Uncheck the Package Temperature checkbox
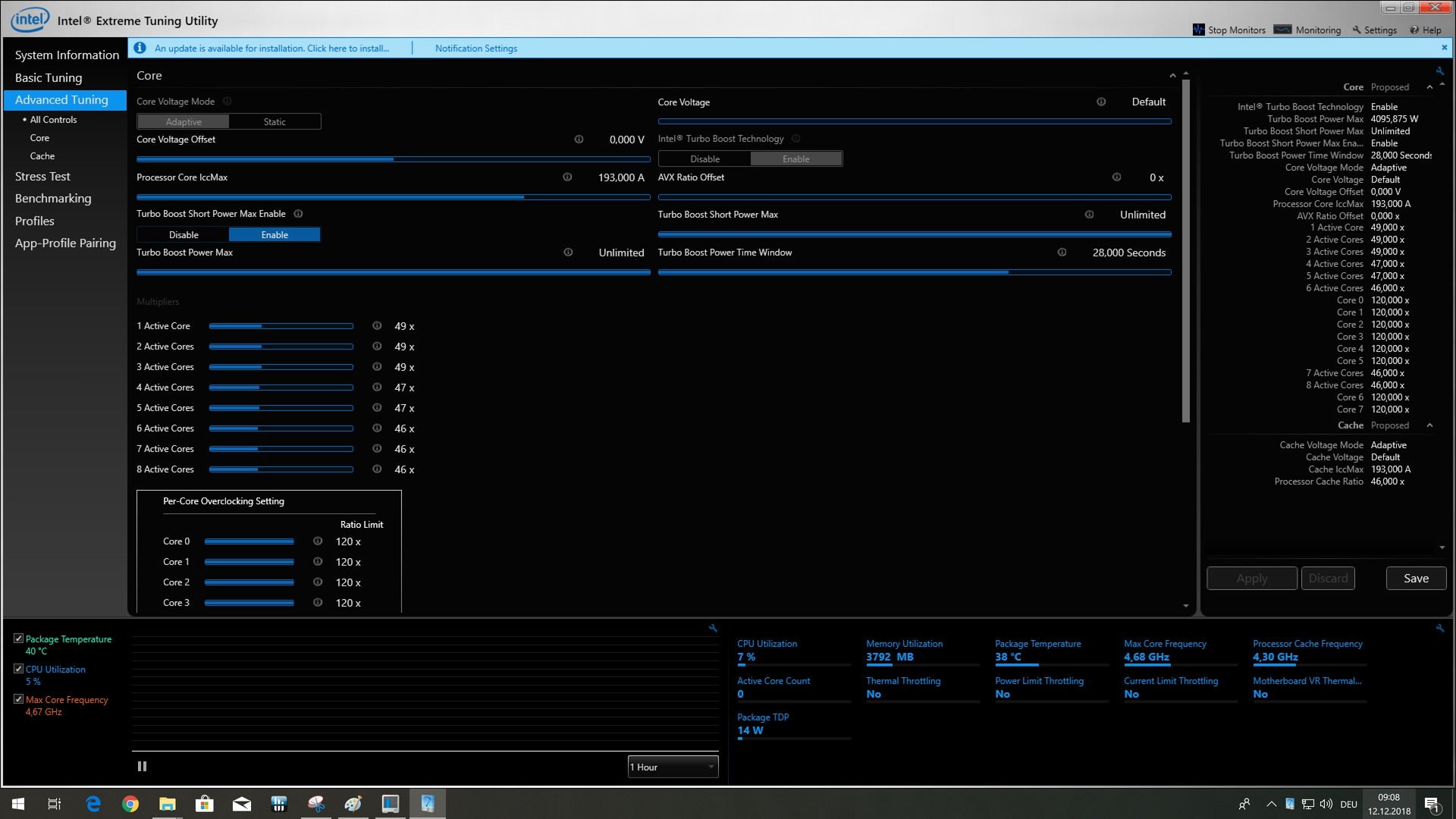Viewport: 1456px width, 819px height. tap(18, 639)
